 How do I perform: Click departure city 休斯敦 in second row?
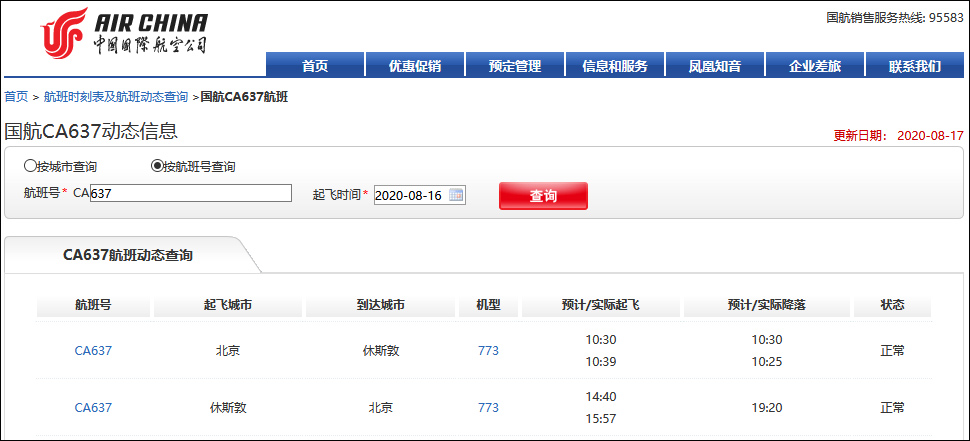[228, 408]
